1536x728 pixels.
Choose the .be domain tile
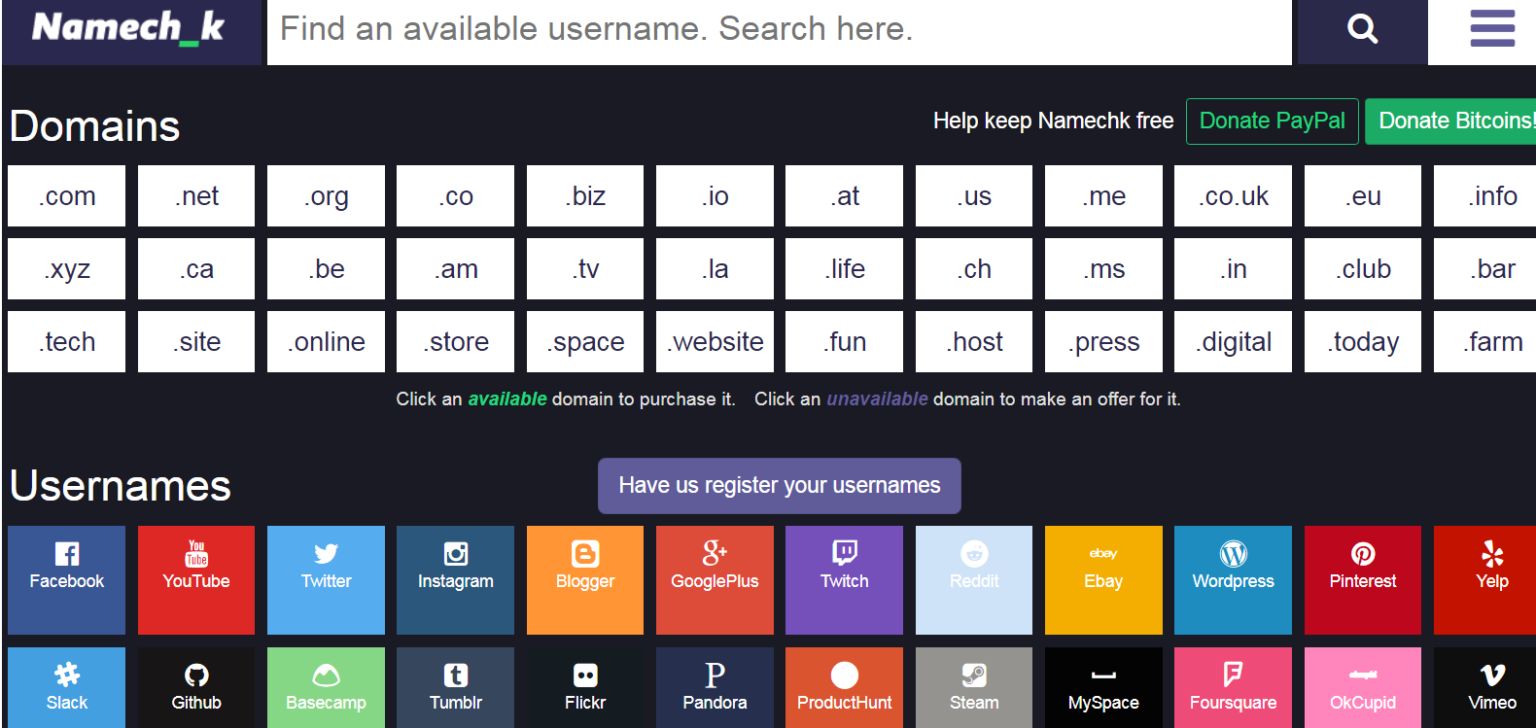pyautogui.click(x=326, y=269)
